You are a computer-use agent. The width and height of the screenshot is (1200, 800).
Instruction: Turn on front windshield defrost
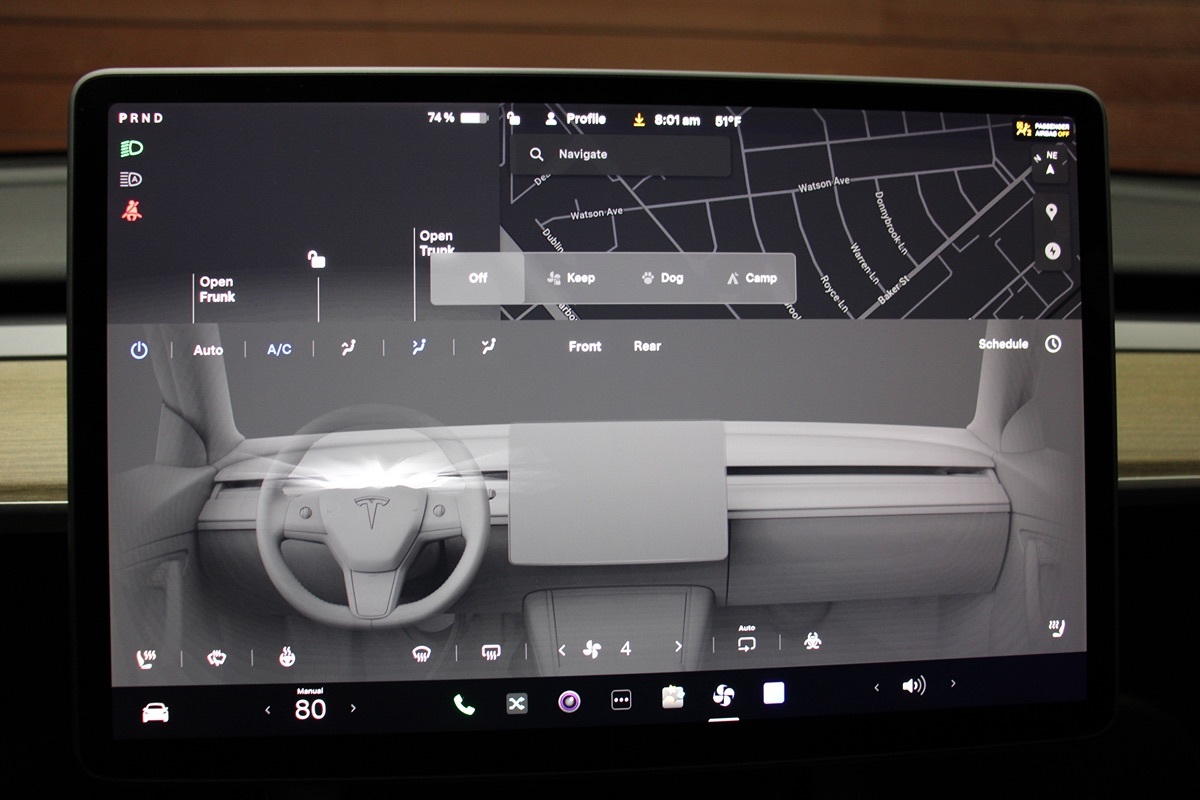coord(422,654)
